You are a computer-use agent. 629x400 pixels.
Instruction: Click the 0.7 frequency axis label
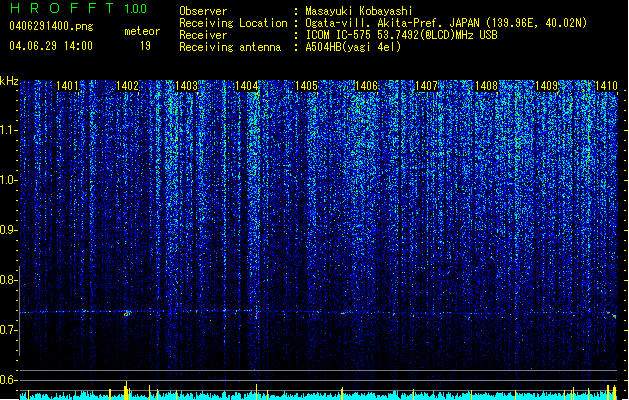click(x=8, y=330)
